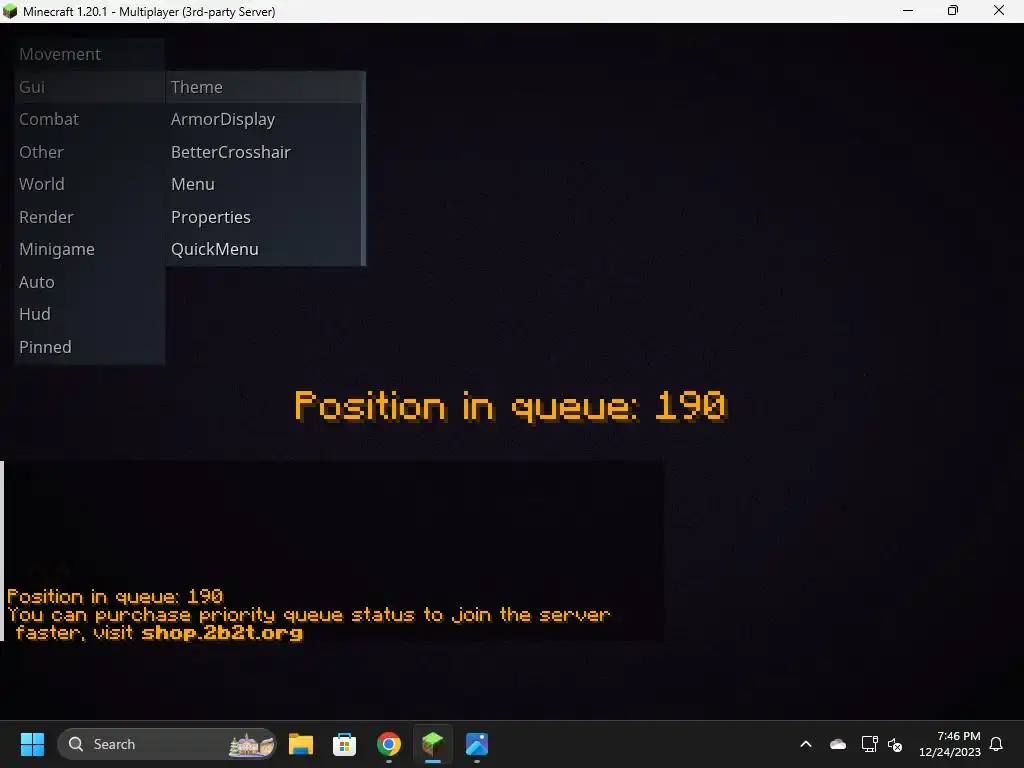Toggle the Properties module
1024x768 pixels.
click(264, 217)
